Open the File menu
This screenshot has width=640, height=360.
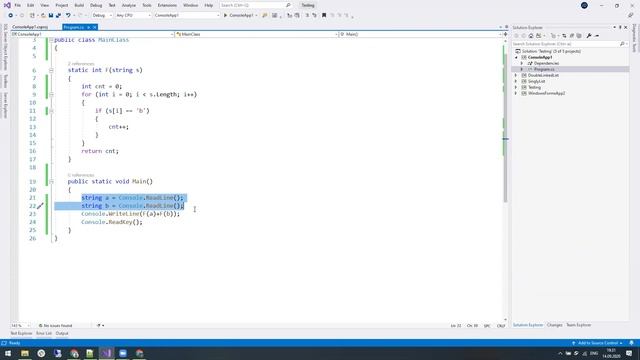pos(18,5)
